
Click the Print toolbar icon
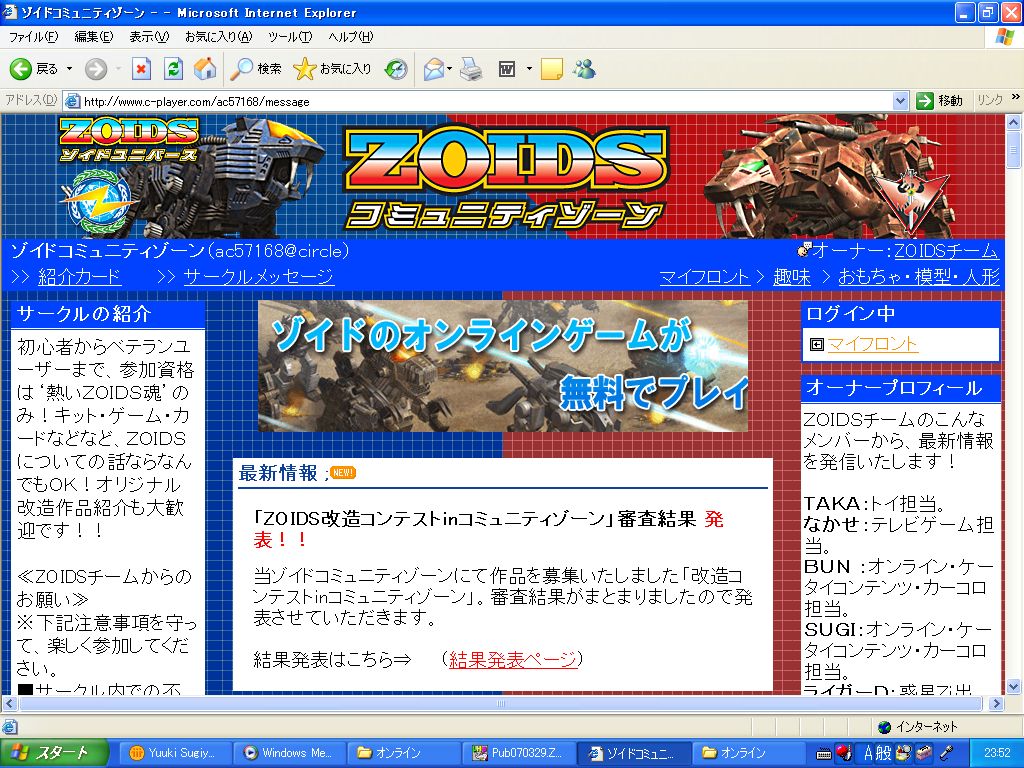coord(472,69)
